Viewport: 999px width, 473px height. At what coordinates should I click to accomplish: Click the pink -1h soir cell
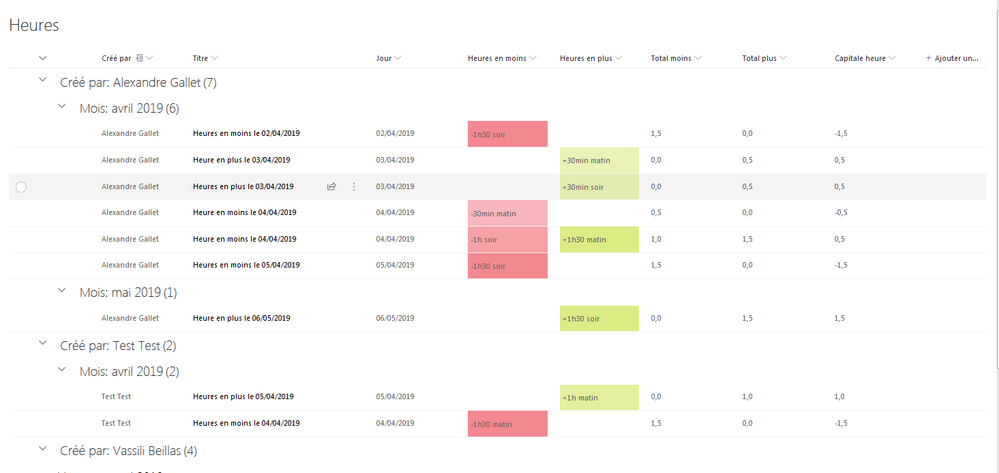pyautogui.click(x=507, y=239)
